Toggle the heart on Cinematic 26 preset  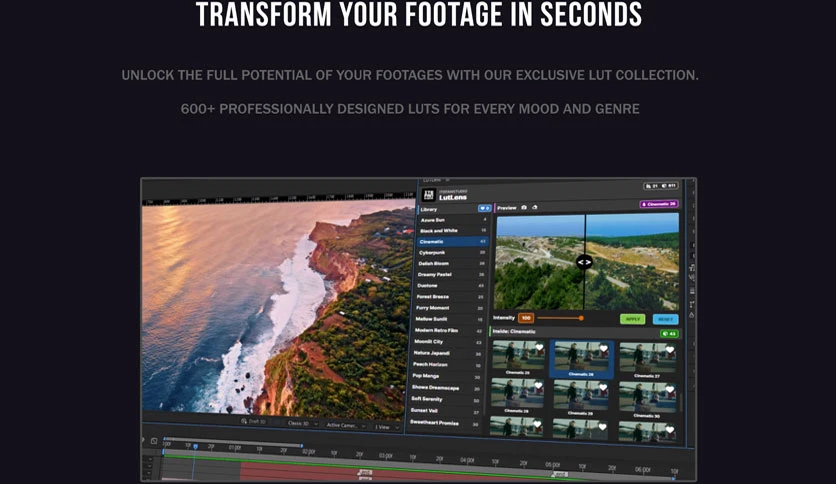(604, 349)
